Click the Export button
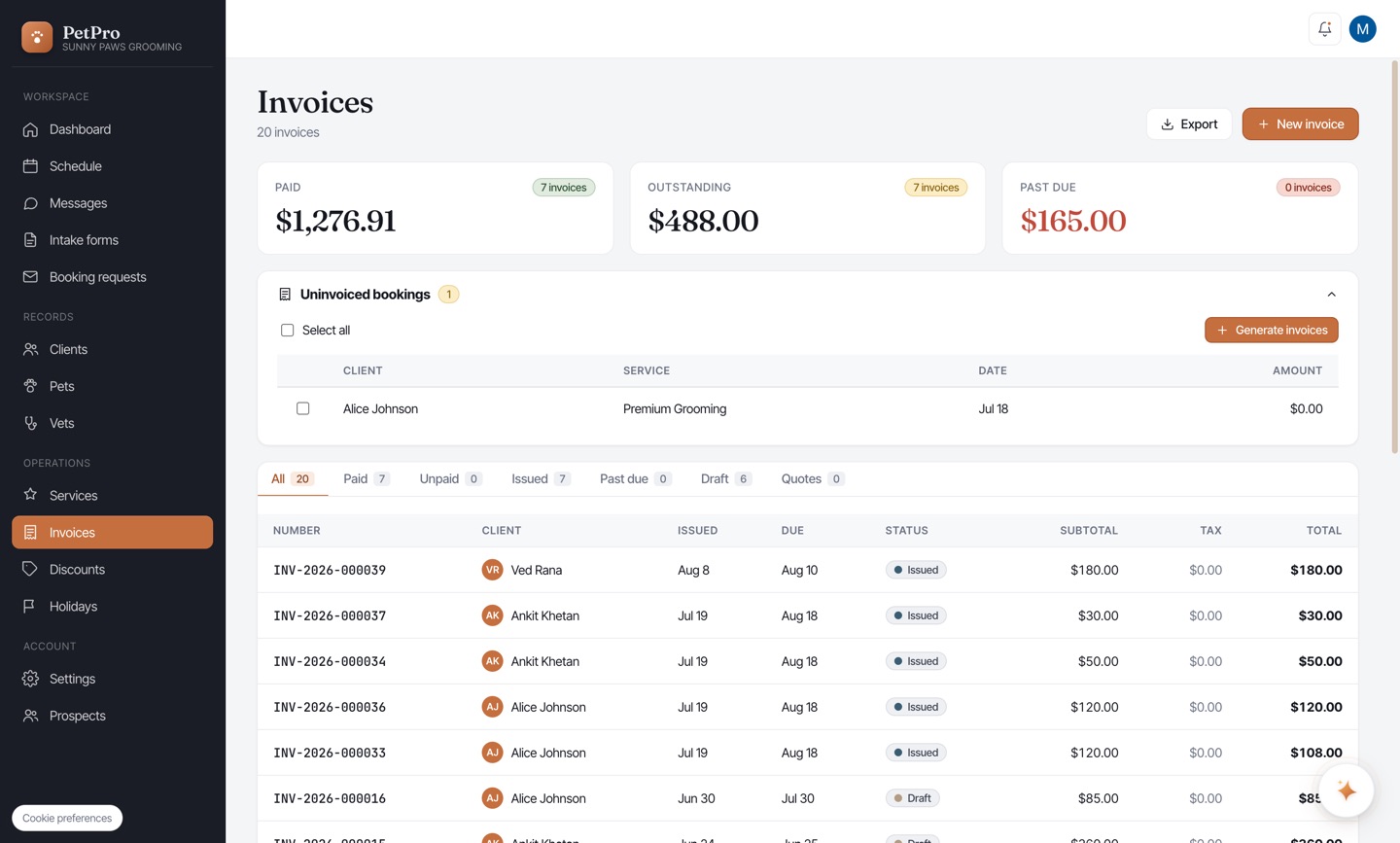This screenshot has height=843, width=1400. pyautogui.click(x=1189, y=123)
